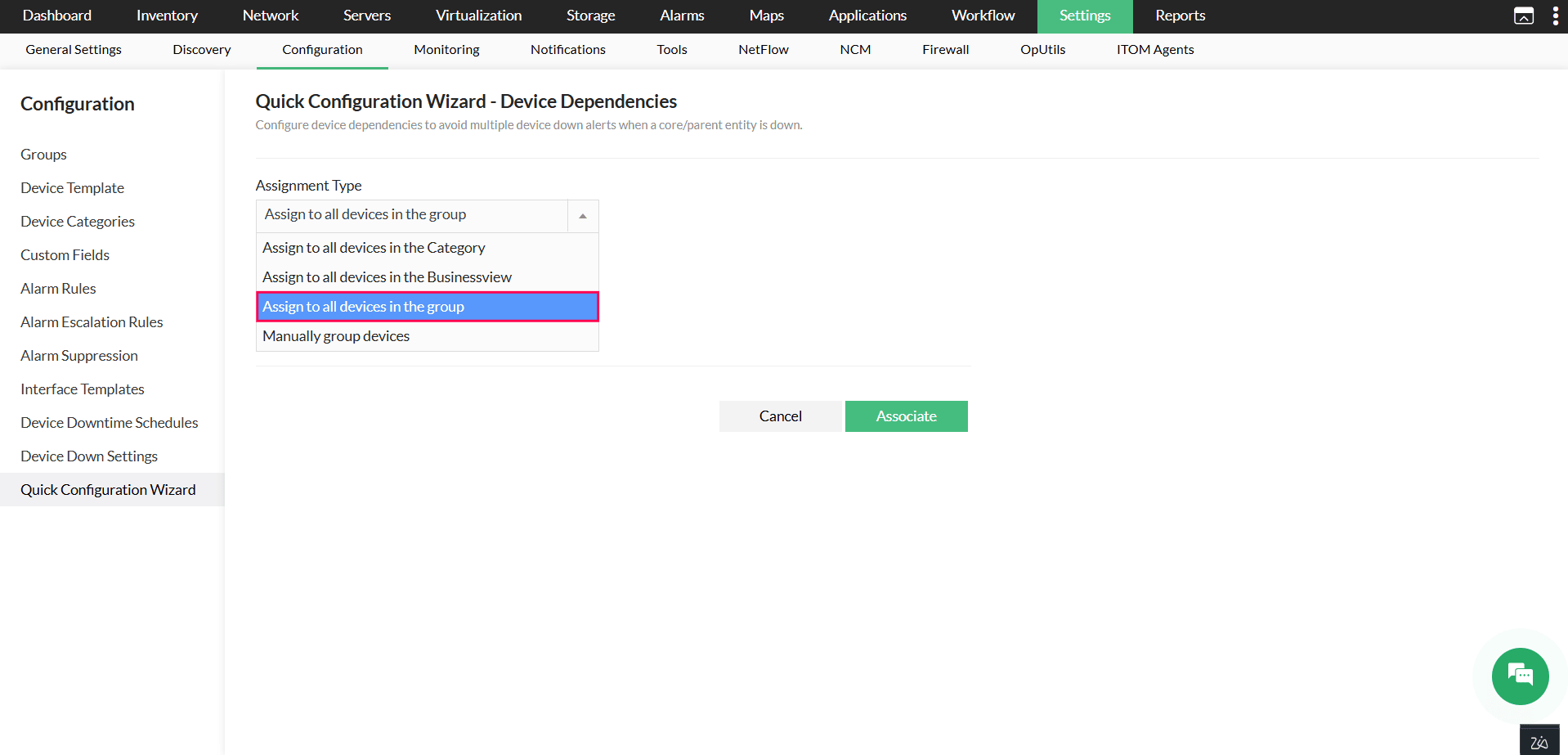1568x755 pixels.
Task: Go to the Virtualization section
Action: (x=478, y=16)
